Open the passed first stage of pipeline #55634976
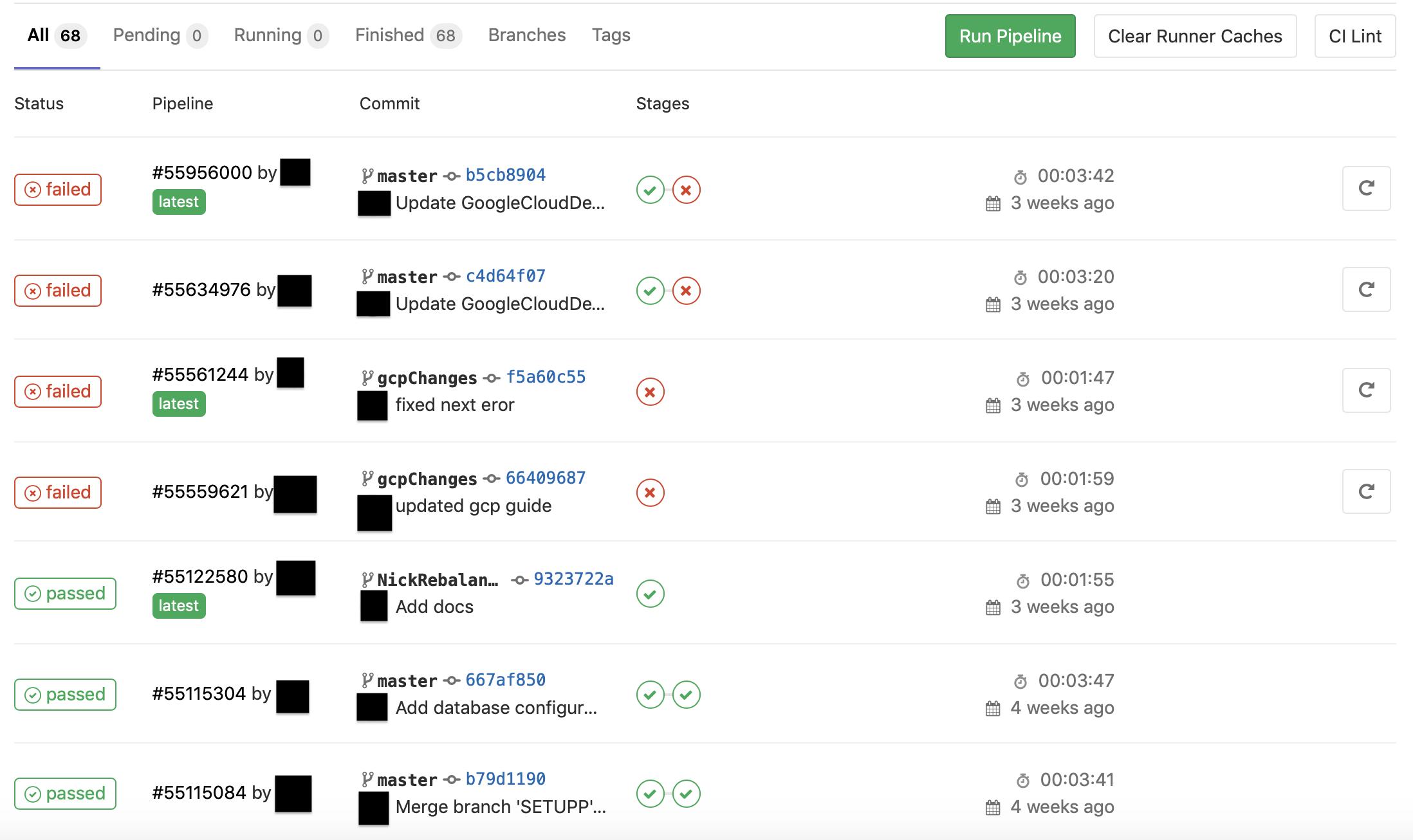This screenshot has width=1413, height=840. [x=650, y=291]
